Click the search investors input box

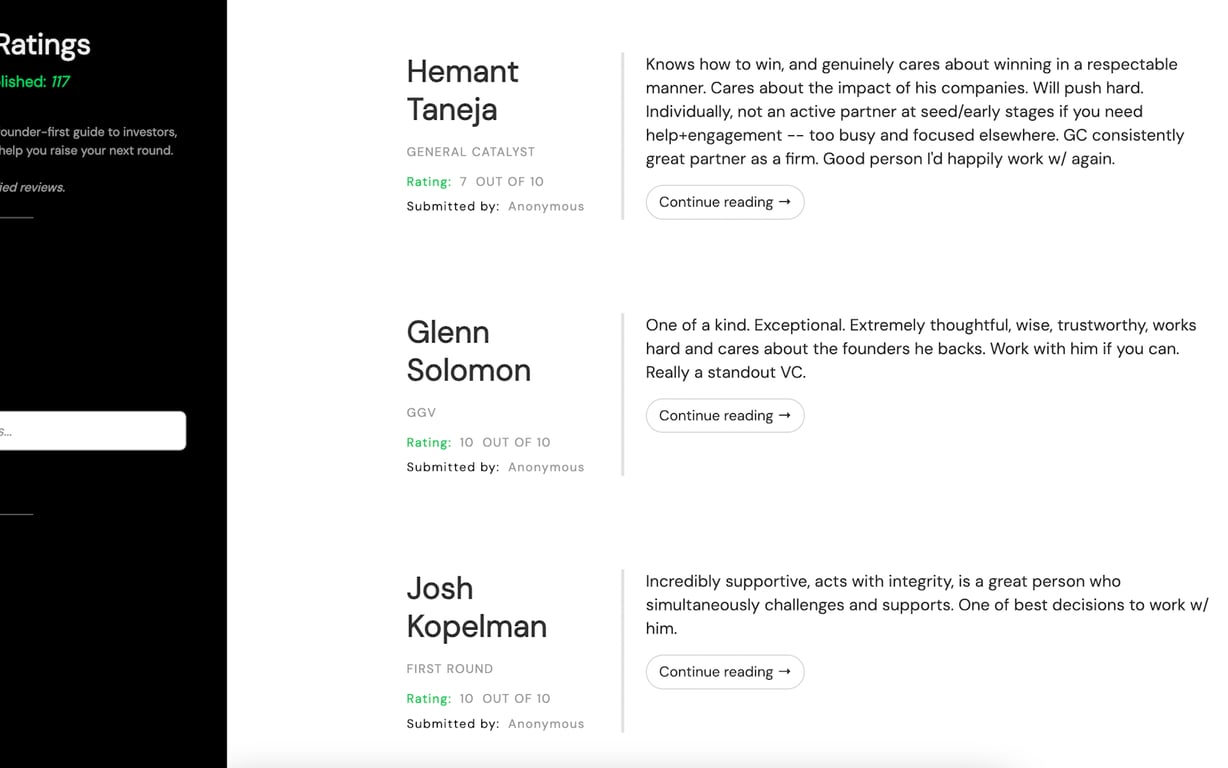click(92, 430)
